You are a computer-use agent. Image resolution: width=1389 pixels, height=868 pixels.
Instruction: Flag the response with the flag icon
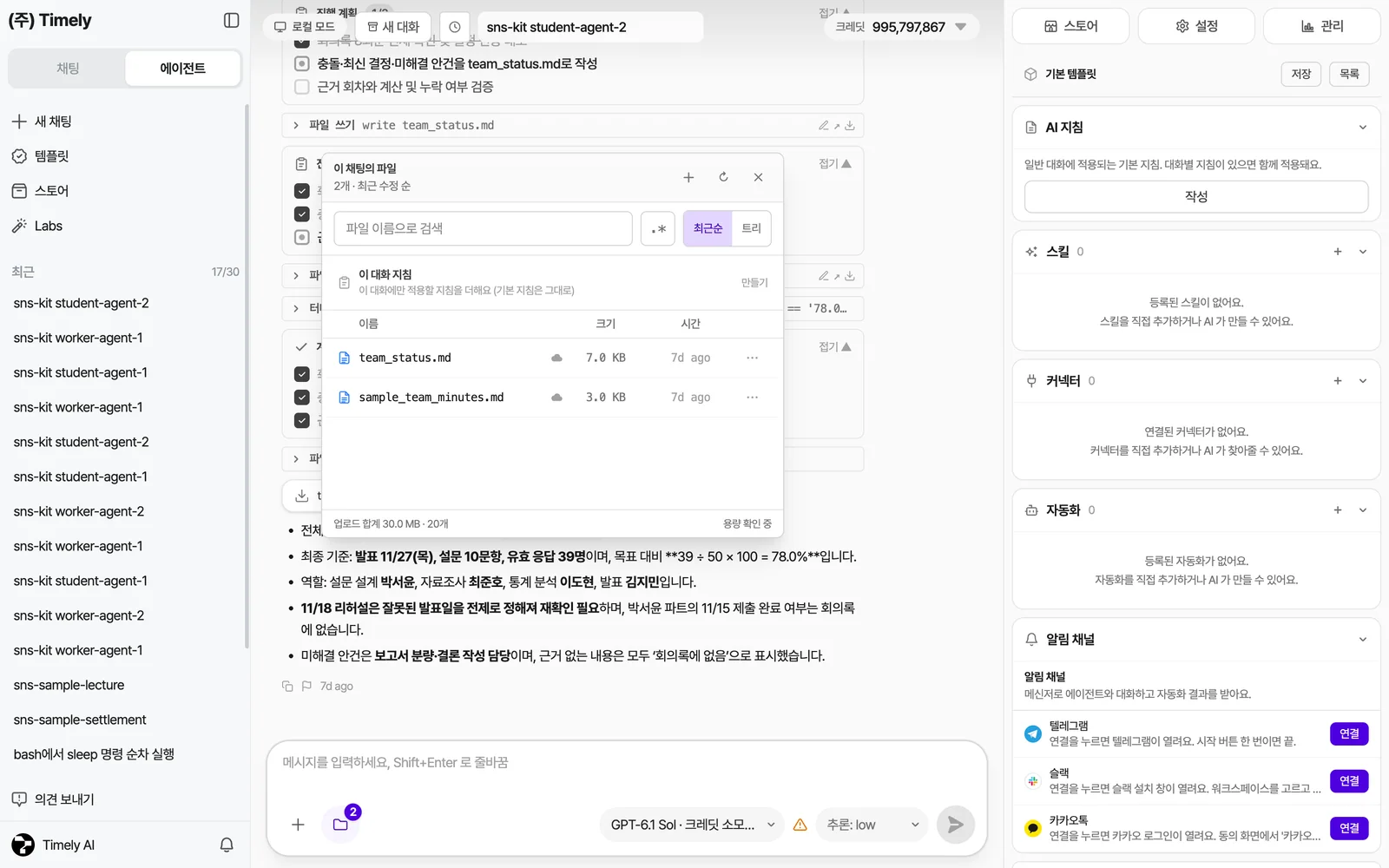click(306, 686)
